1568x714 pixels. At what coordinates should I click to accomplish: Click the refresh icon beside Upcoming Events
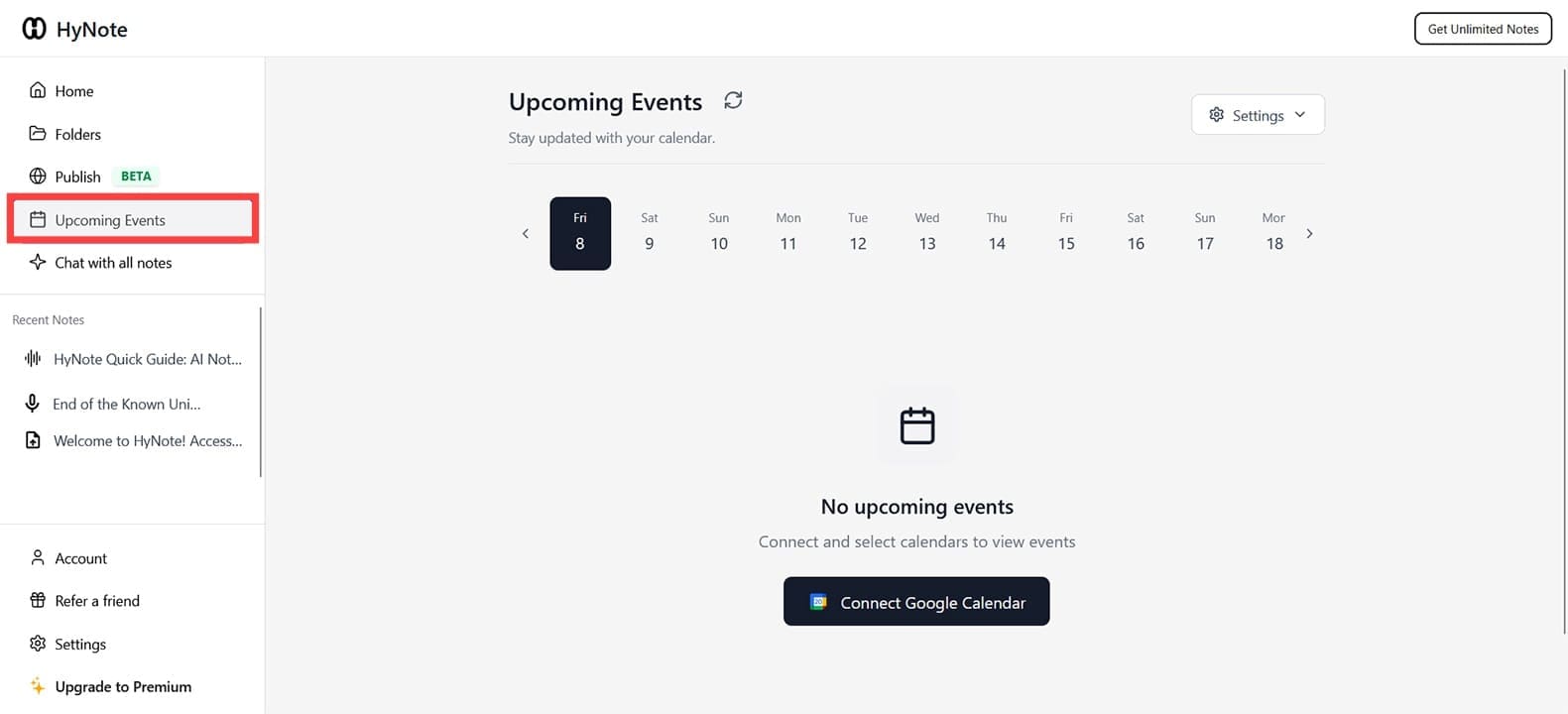[733, 100]
